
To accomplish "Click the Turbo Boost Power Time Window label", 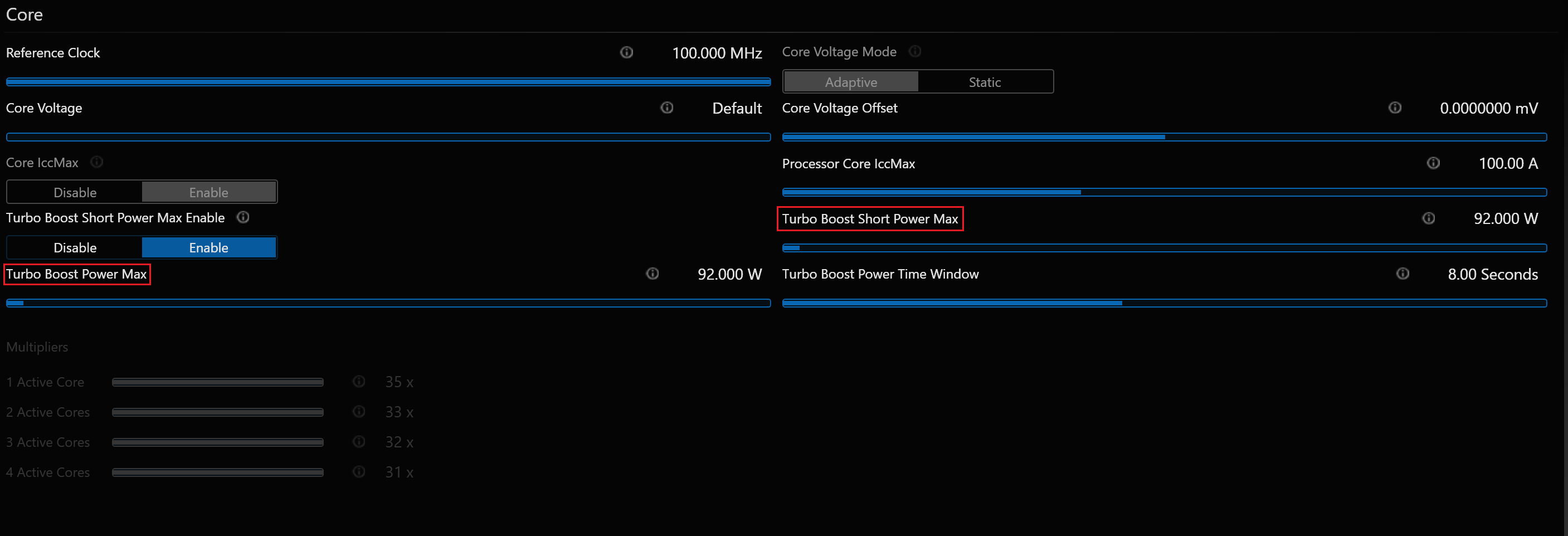I will click(880, 274).
